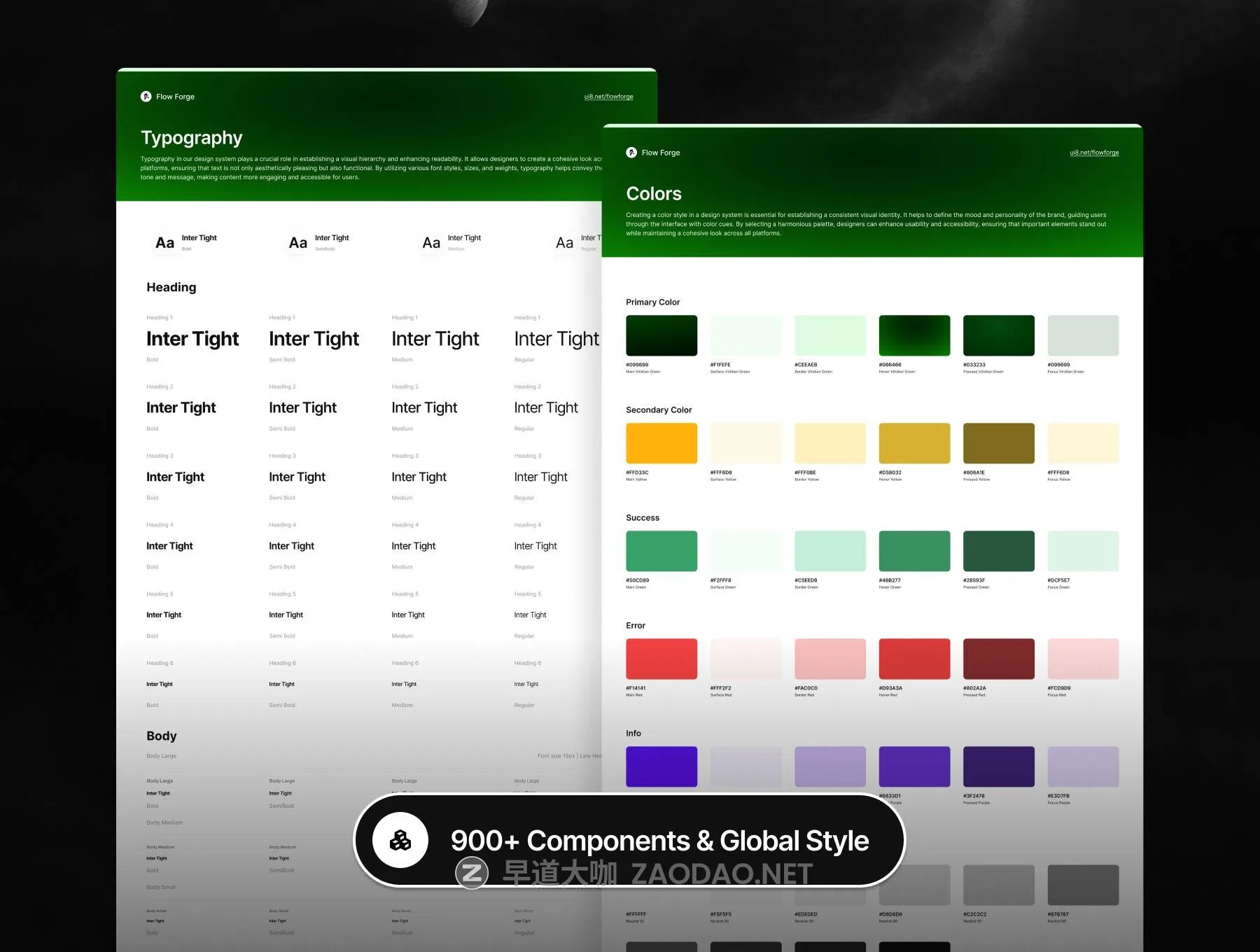Click the Flow Forge logo on the Typography page
The image size is (1260, 952).
coord(146,97)
